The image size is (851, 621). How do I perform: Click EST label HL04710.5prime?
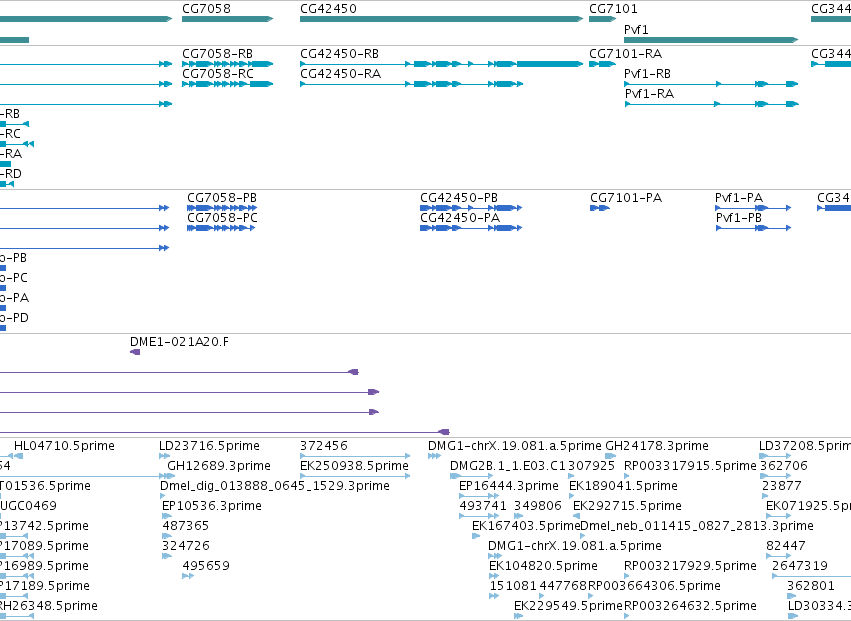[64, 446]
